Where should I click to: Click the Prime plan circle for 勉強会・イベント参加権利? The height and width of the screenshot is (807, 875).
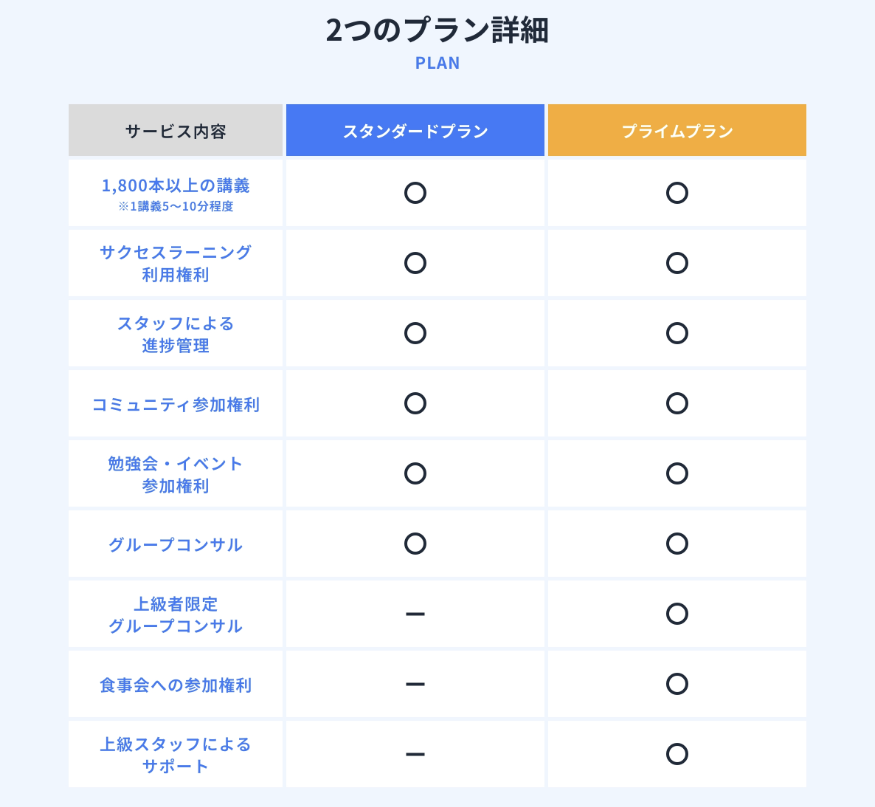[x=677, y=473]
